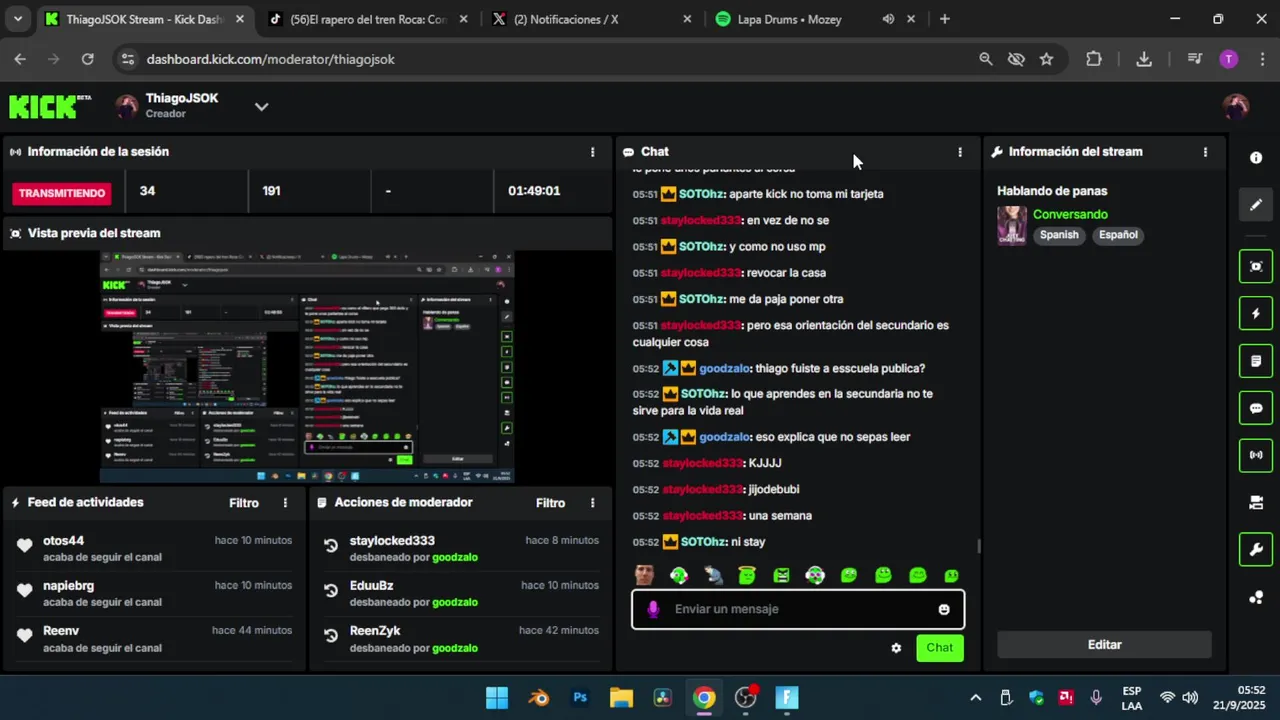Open the Kick logo home link
The height and width of the screenshot is (720, 1280).
50,106
